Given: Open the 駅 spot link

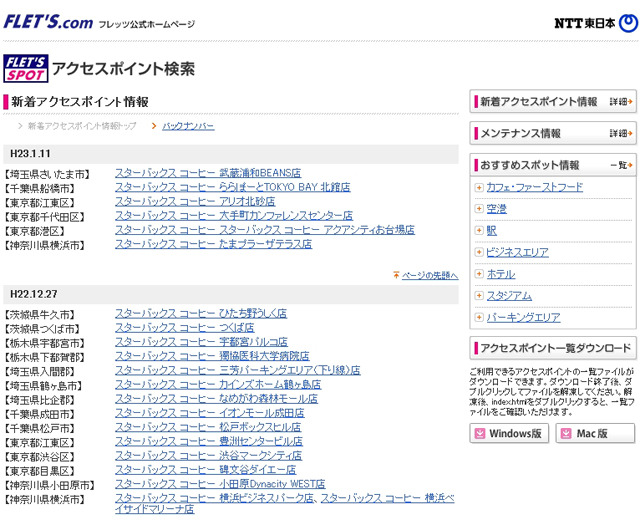Looking at the screenshot, I should click(x=491, y=231).
